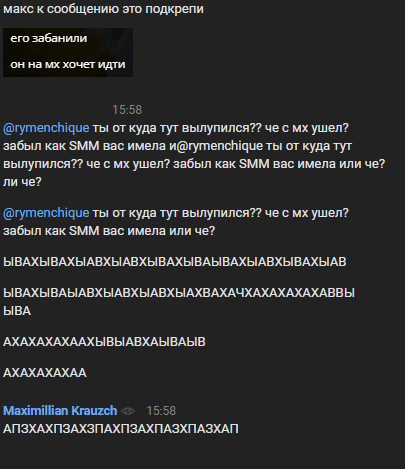Viewport: 405px width, 469px height.
Task: Select the message "АХАХАХАХАА"
Action: [45, 373]
